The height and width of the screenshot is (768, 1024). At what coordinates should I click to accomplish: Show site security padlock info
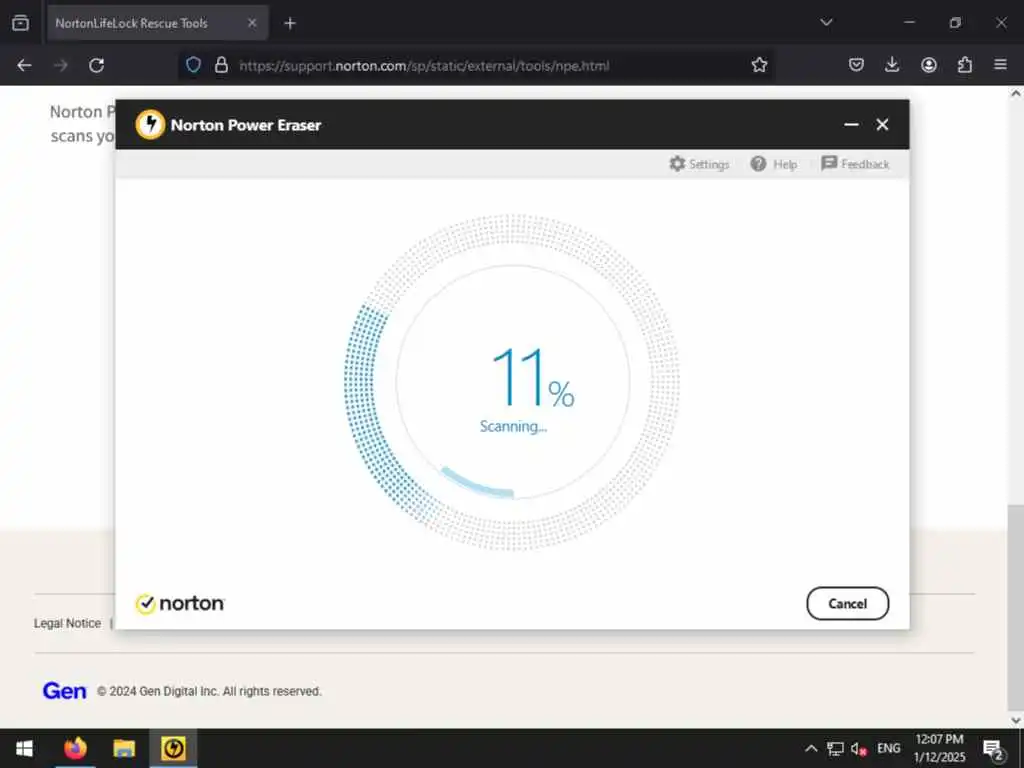coord(221,65)
